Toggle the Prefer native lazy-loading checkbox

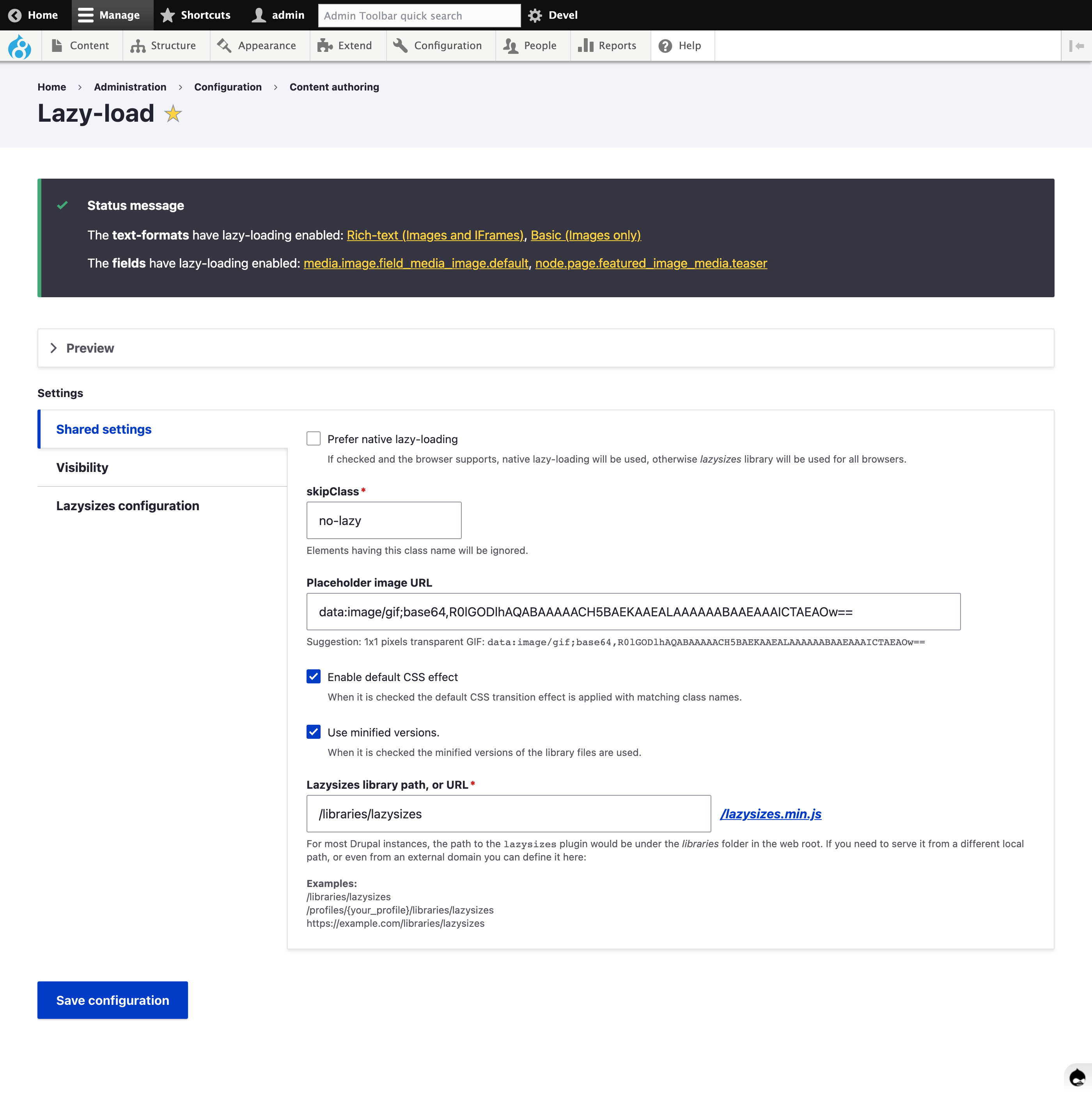(x=314, y=438)
